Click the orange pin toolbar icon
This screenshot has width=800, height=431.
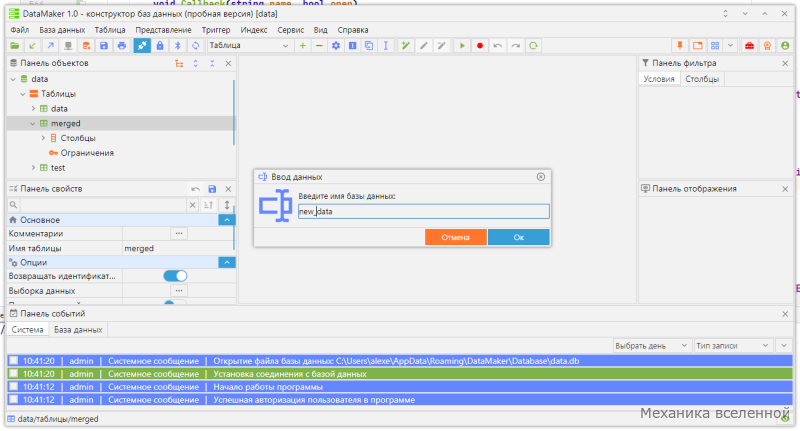680,46
